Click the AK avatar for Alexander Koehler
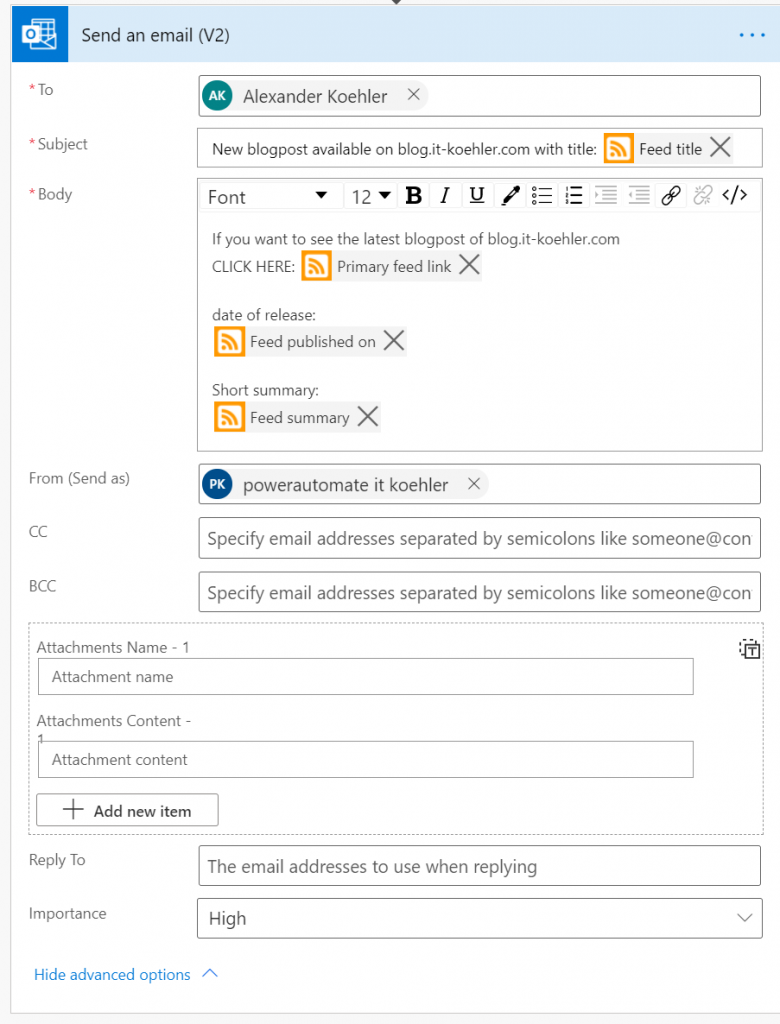The height and width of the screenshot is (1024, 780). click(218, 96)
